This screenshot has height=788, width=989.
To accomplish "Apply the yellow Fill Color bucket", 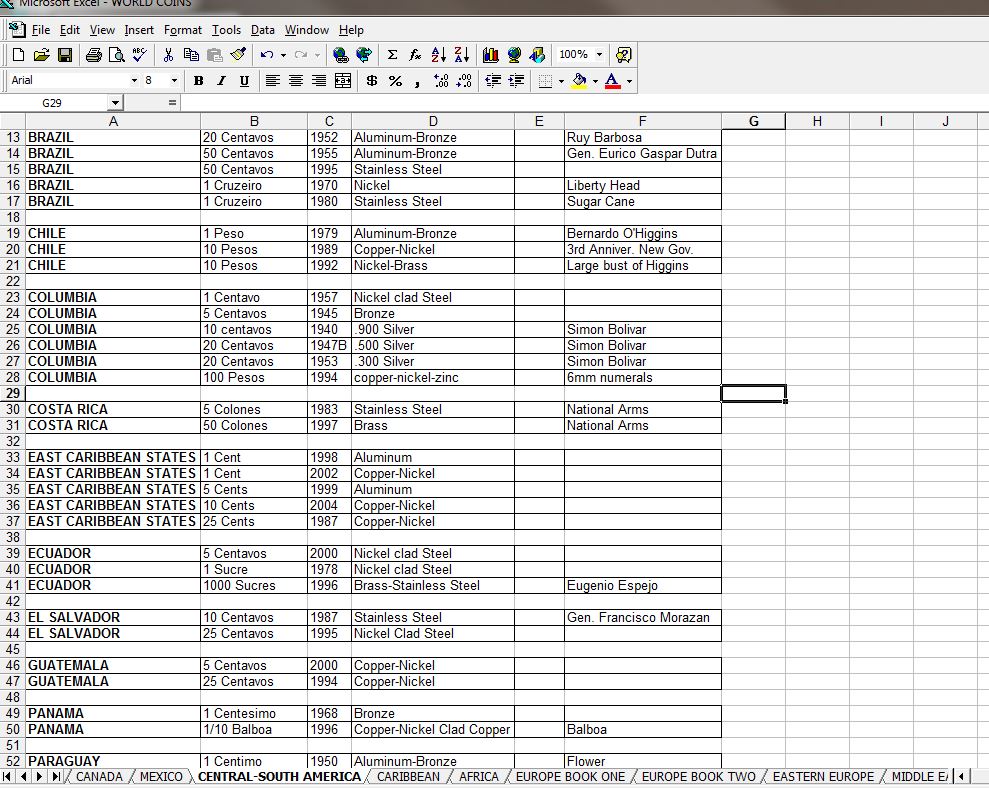I will tap(579, 81).
